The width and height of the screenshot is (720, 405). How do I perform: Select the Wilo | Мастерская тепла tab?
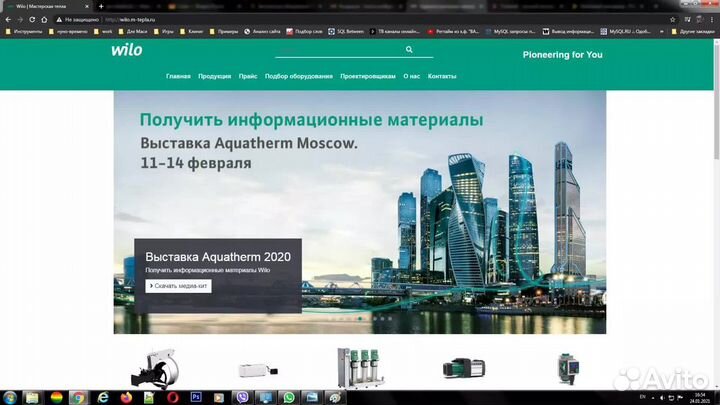pos(46,6)
